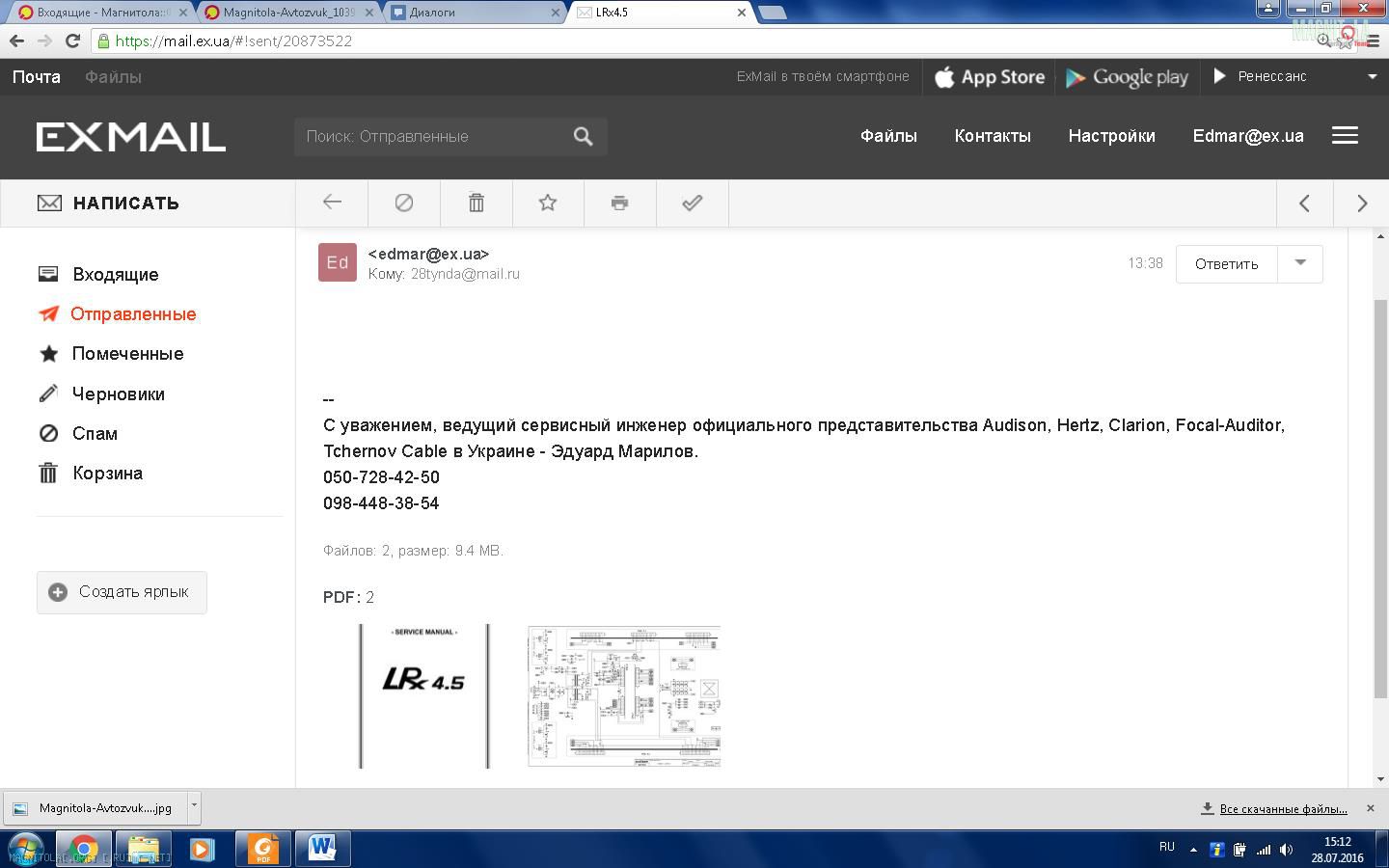Open the LRx 4.5 service manual thumbnail
The width and height of the screenshot is (1389, 868).
pos(423,695)
